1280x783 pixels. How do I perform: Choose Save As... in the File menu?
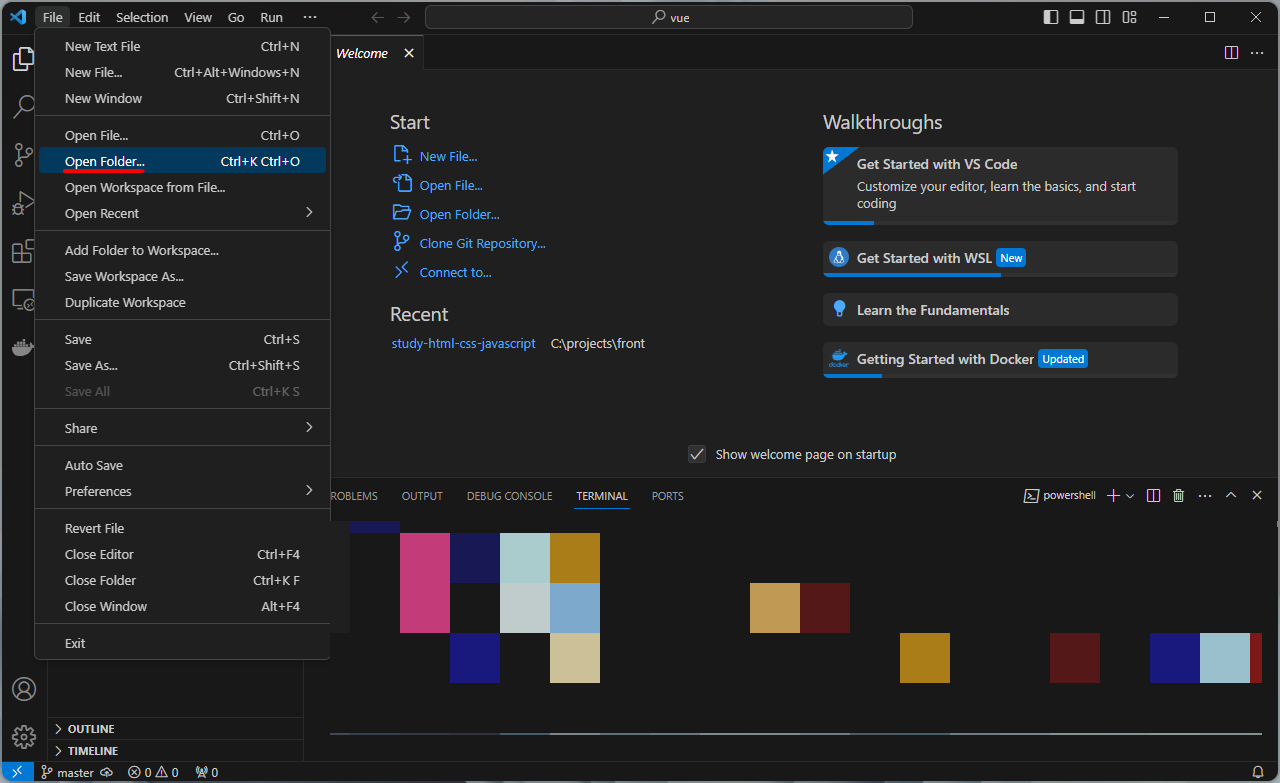[x=182, y=365]
